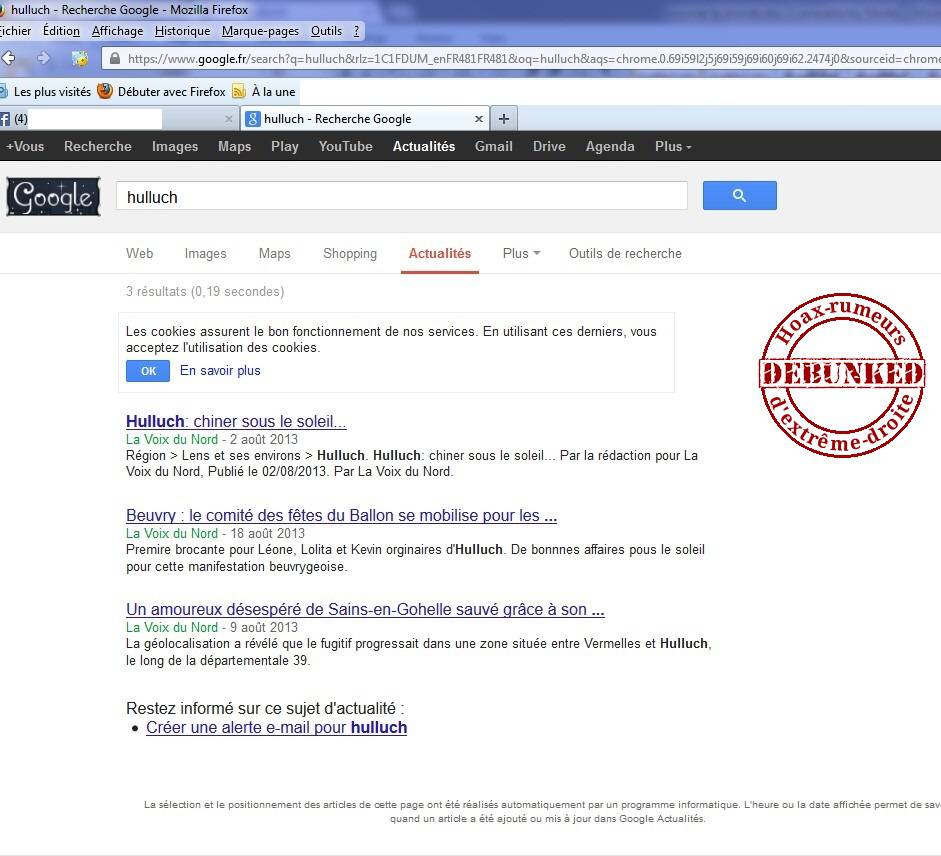Expand the Plus dropdown in the black bar
This screenshot has width=941, height=856.
click(x=673, y=146)
